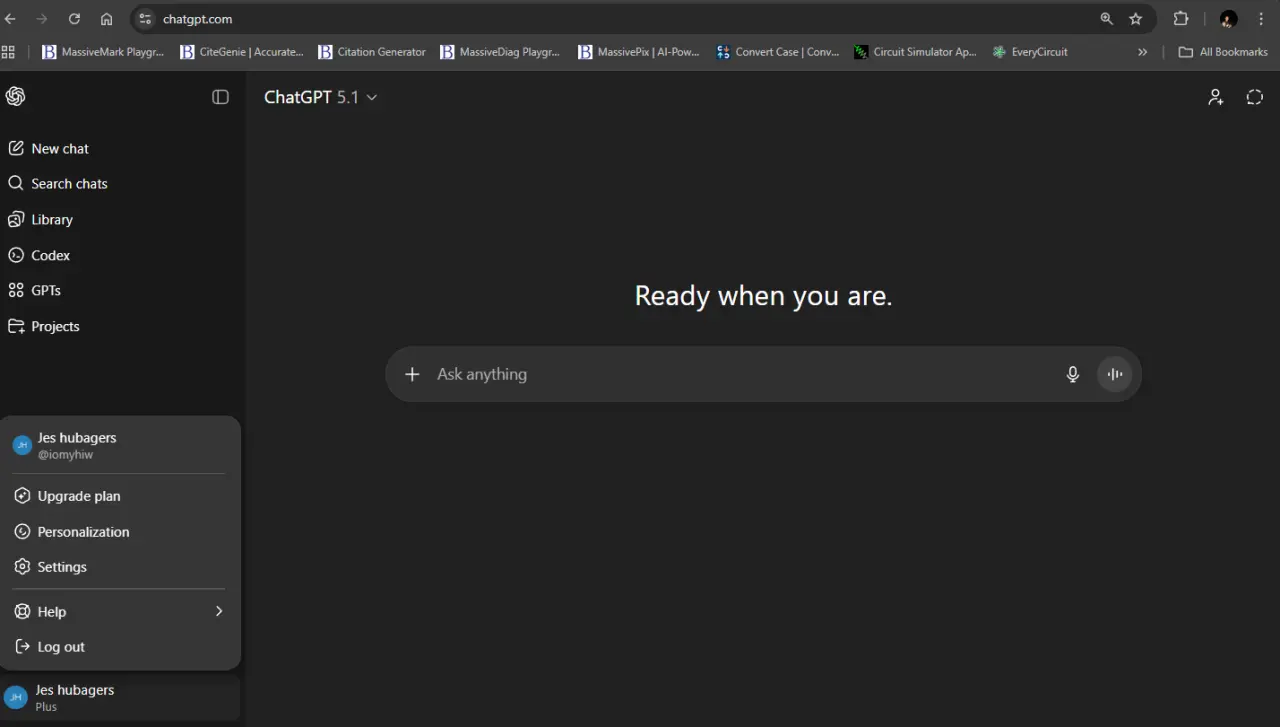
Task: Open the ChatGPT 5.1 model selector dropdown
Action: (320, 97)
